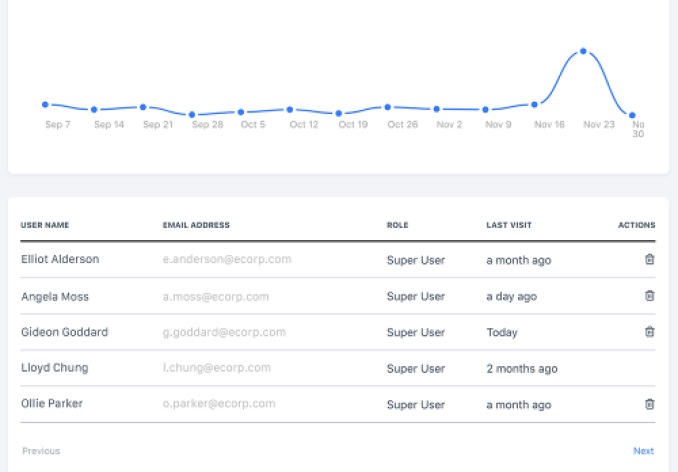The image size is (678, 472).
Task: Click email a.moss@ecorp.com
Action: 215,296
